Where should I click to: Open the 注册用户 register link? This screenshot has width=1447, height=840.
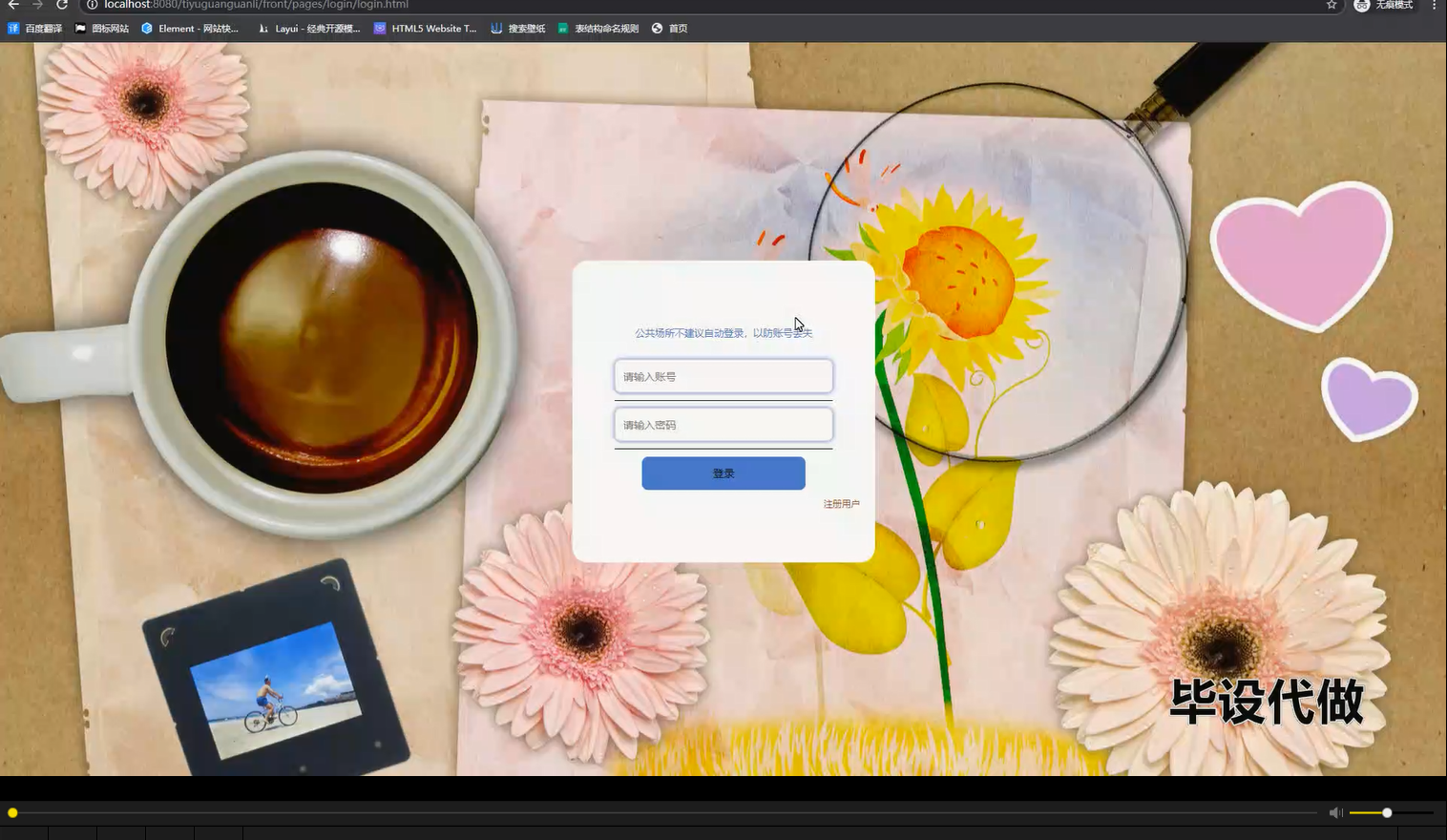841,504
